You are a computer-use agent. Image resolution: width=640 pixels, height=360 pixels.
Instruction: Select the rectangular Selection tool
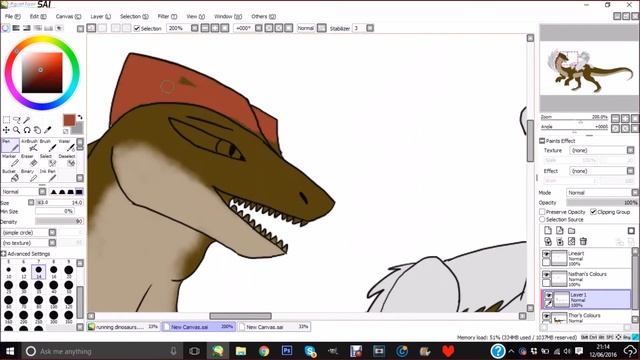click(6, 120)
